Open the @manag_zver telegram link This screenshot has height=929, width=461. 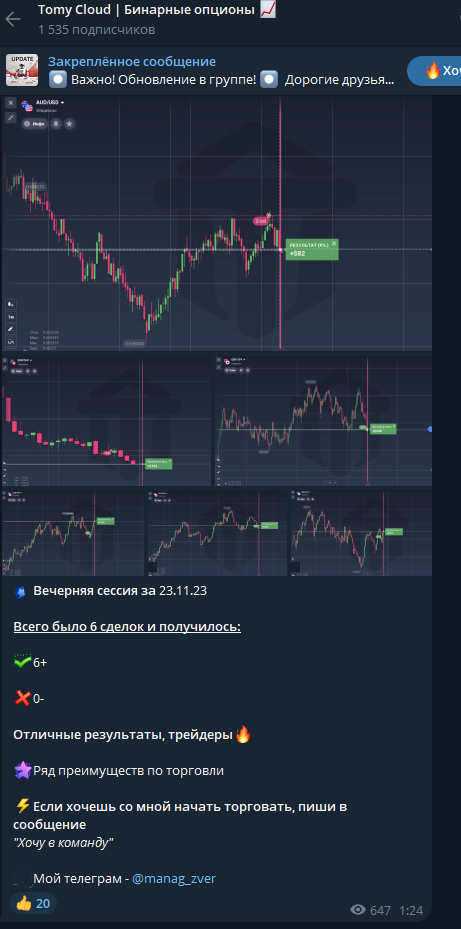point(174,879)
